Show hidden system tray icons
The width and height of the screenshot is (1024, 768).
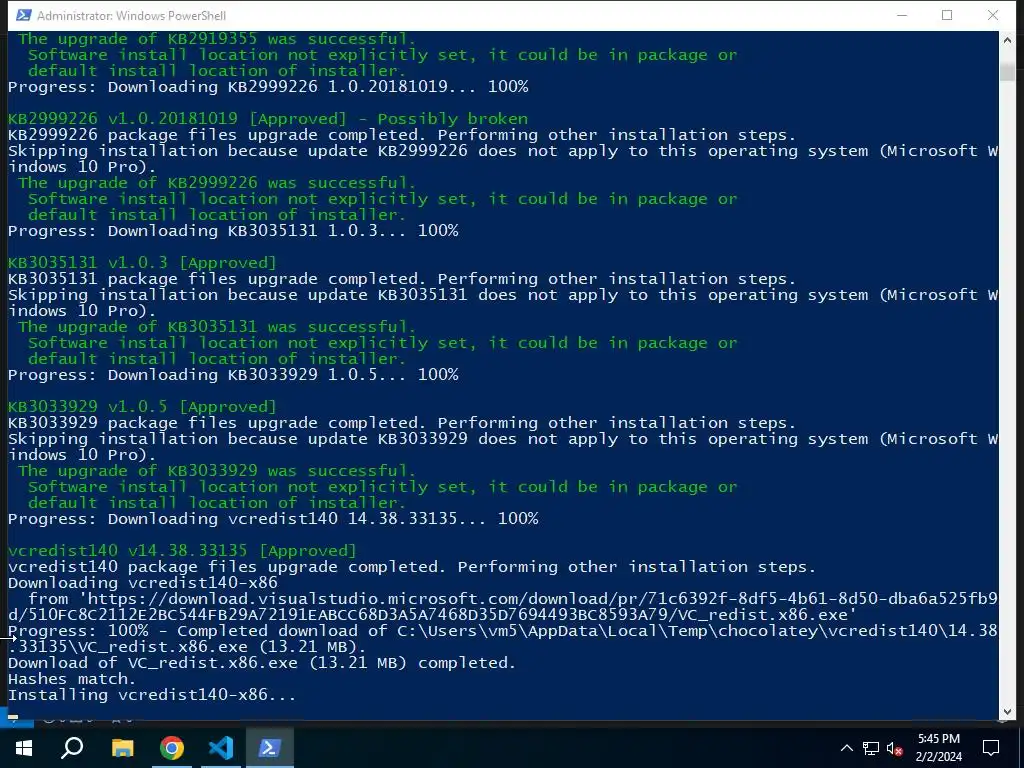click(846, 748)
